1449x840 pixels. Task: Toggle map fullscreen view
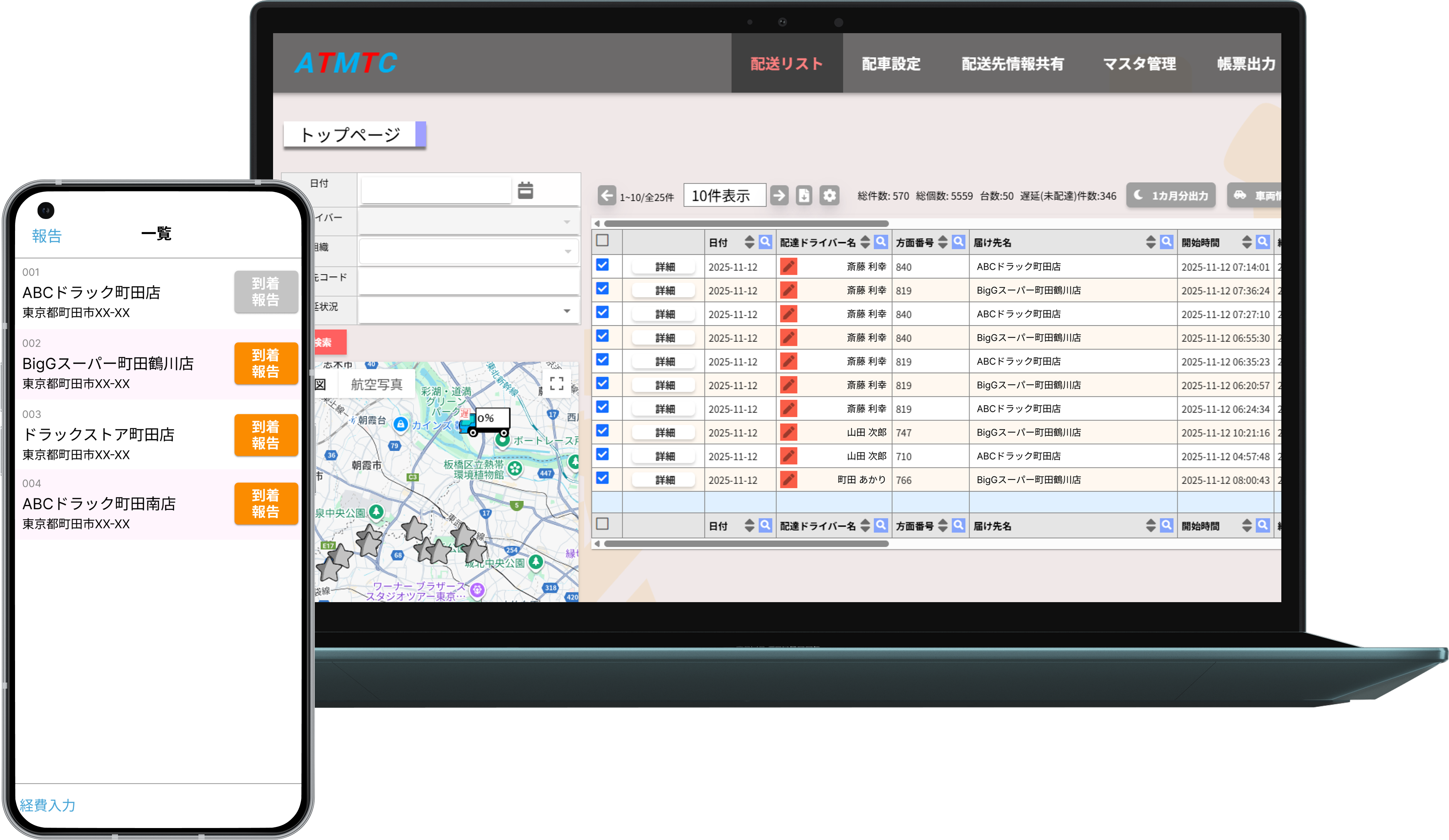(x=556, y=383)
